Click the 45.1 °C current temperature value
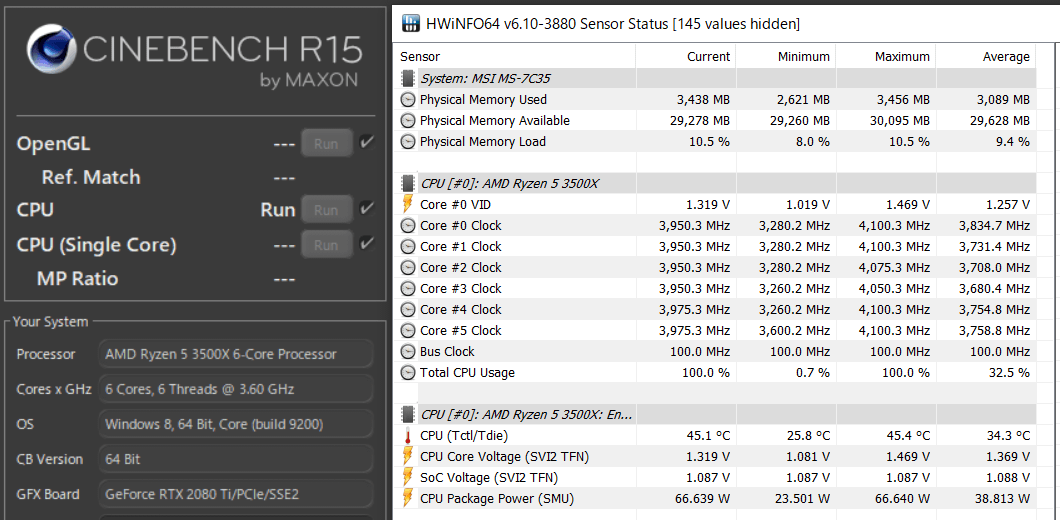Screen dimensions: 1060x520 (x=707, y=435)
